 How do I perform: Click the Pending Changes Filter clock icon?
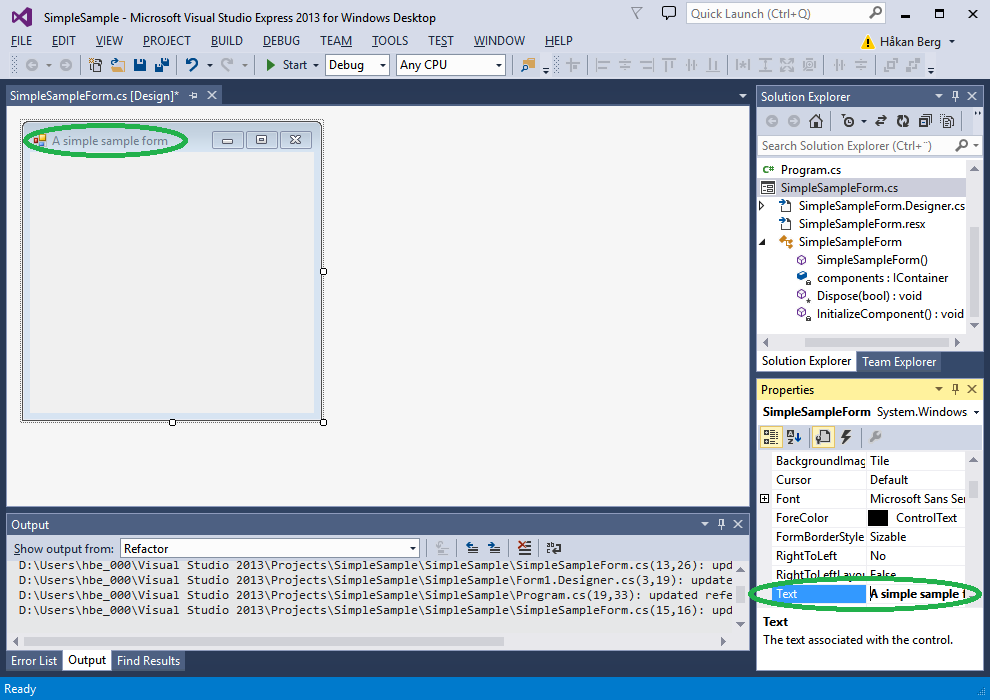(848, 121)
